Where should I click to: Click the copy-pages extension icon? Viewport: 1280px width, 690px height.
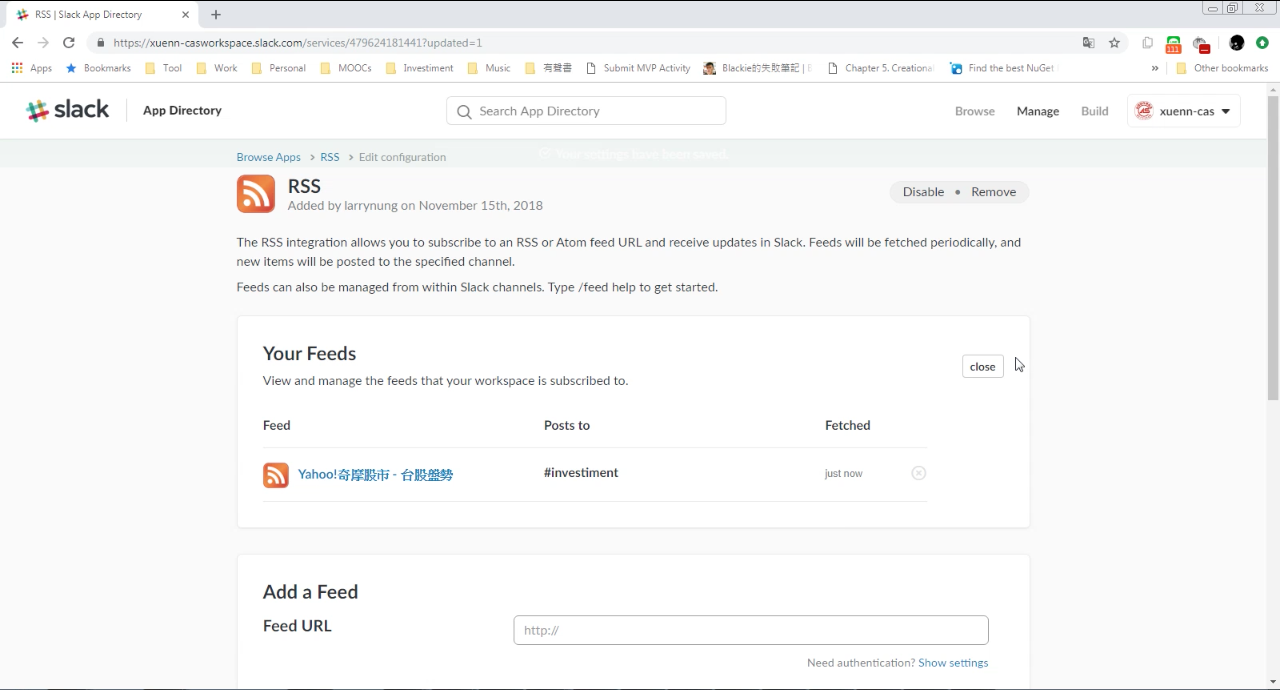[x=1147, y=43]
